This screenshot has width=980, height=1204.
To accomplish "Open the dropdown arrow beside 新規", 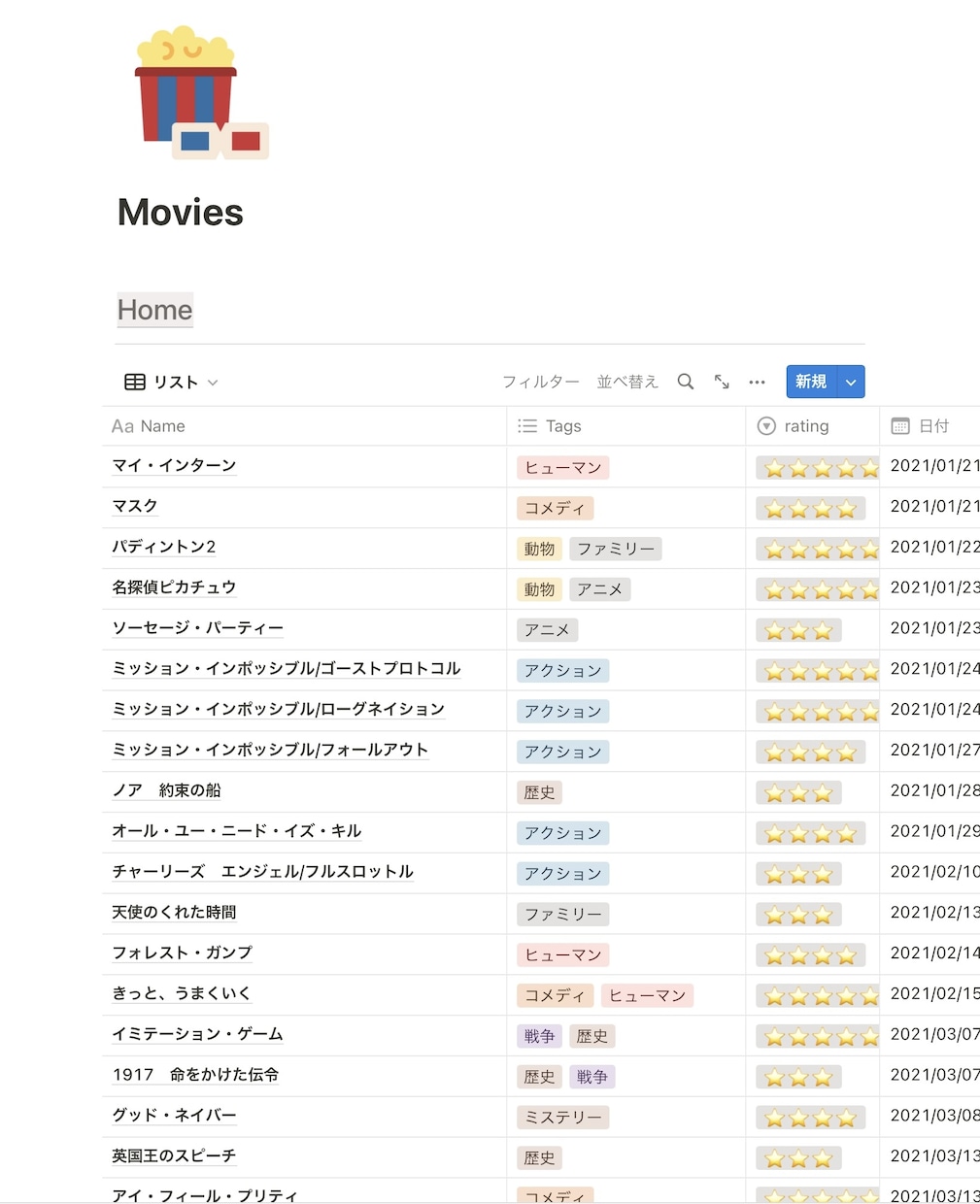I will [851, 382].
